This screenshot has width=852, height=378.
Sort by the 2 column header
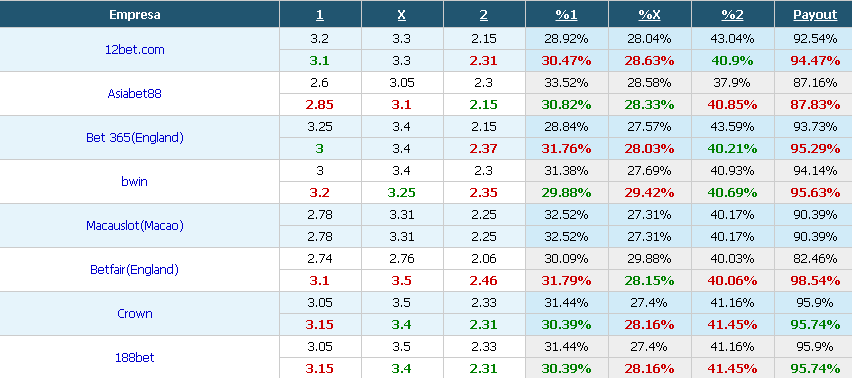(484, 15)
